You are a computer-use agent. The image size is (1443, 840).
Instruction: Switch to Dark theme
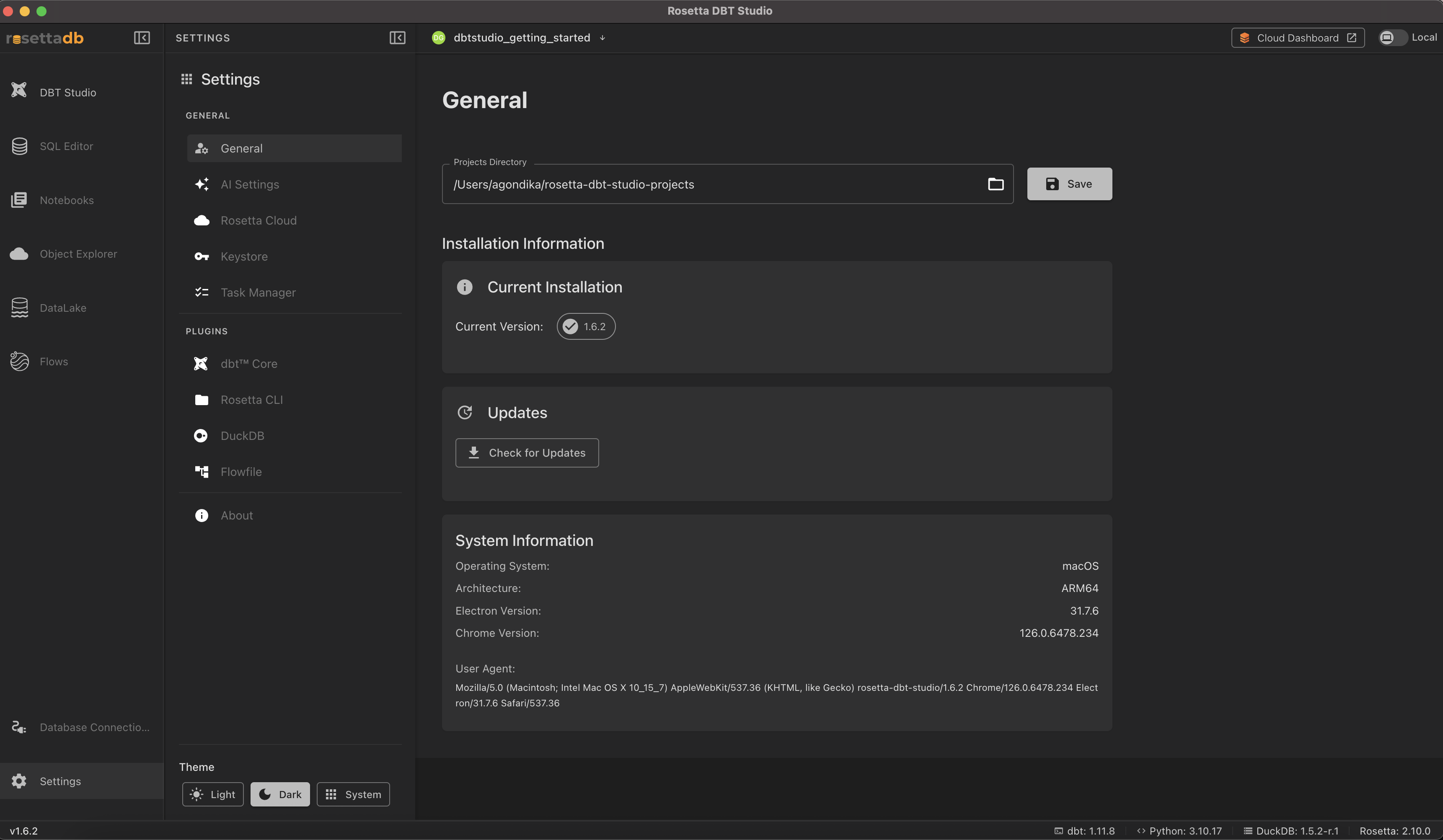click(280, 794)
